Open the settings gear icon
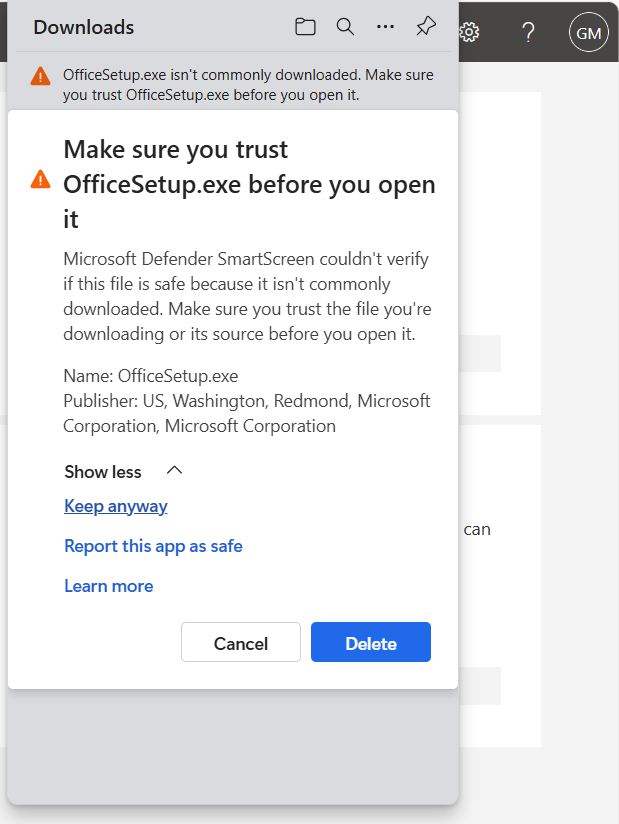 (469, 33)
